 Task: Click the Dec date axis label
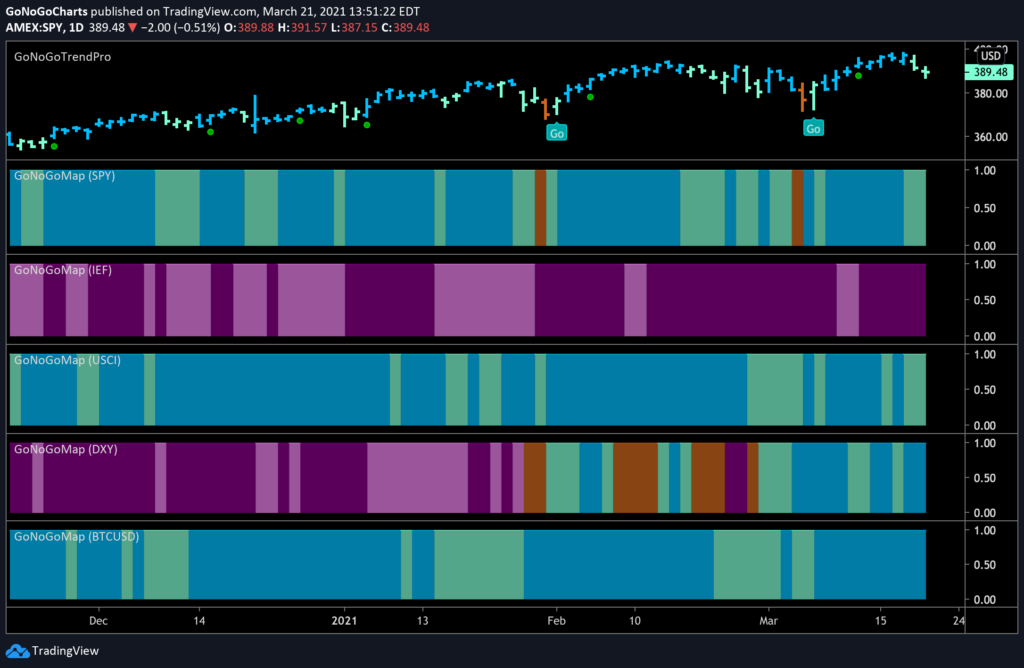[x=98, y=620]
